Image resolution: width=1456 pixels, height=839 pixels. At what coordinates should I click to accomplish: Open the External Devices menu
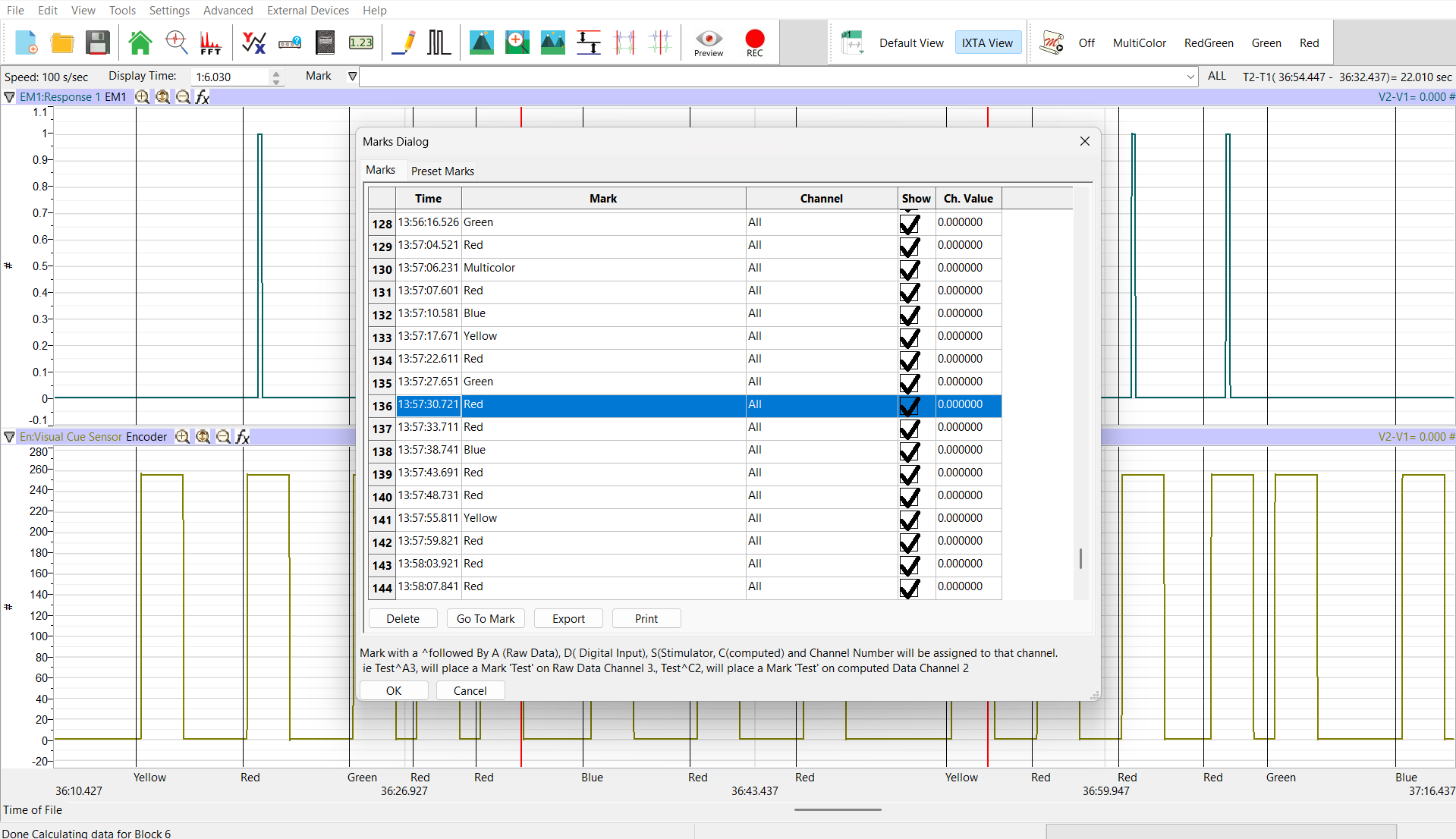(x=308, y=11)
